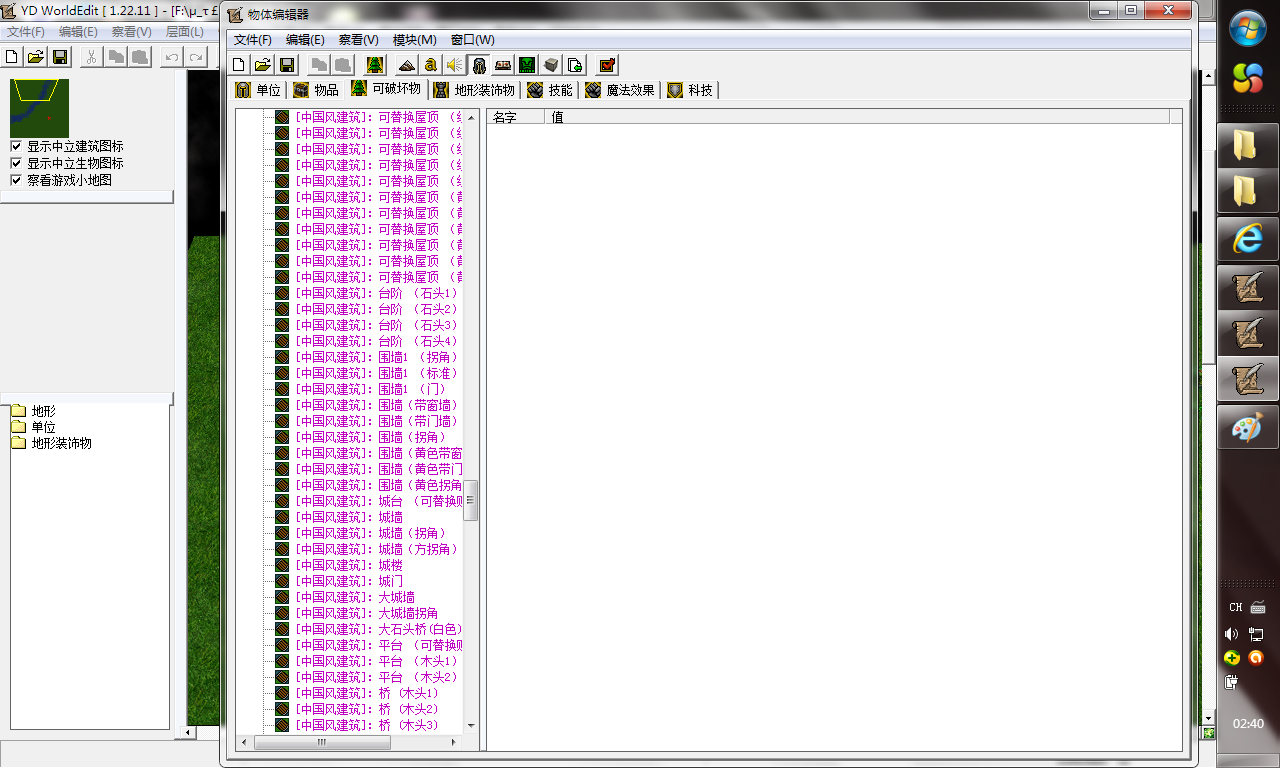Click Object editor helmet icon in toolbar
Viewport: 1280px width, 768px height.
[x=479, y=65]
